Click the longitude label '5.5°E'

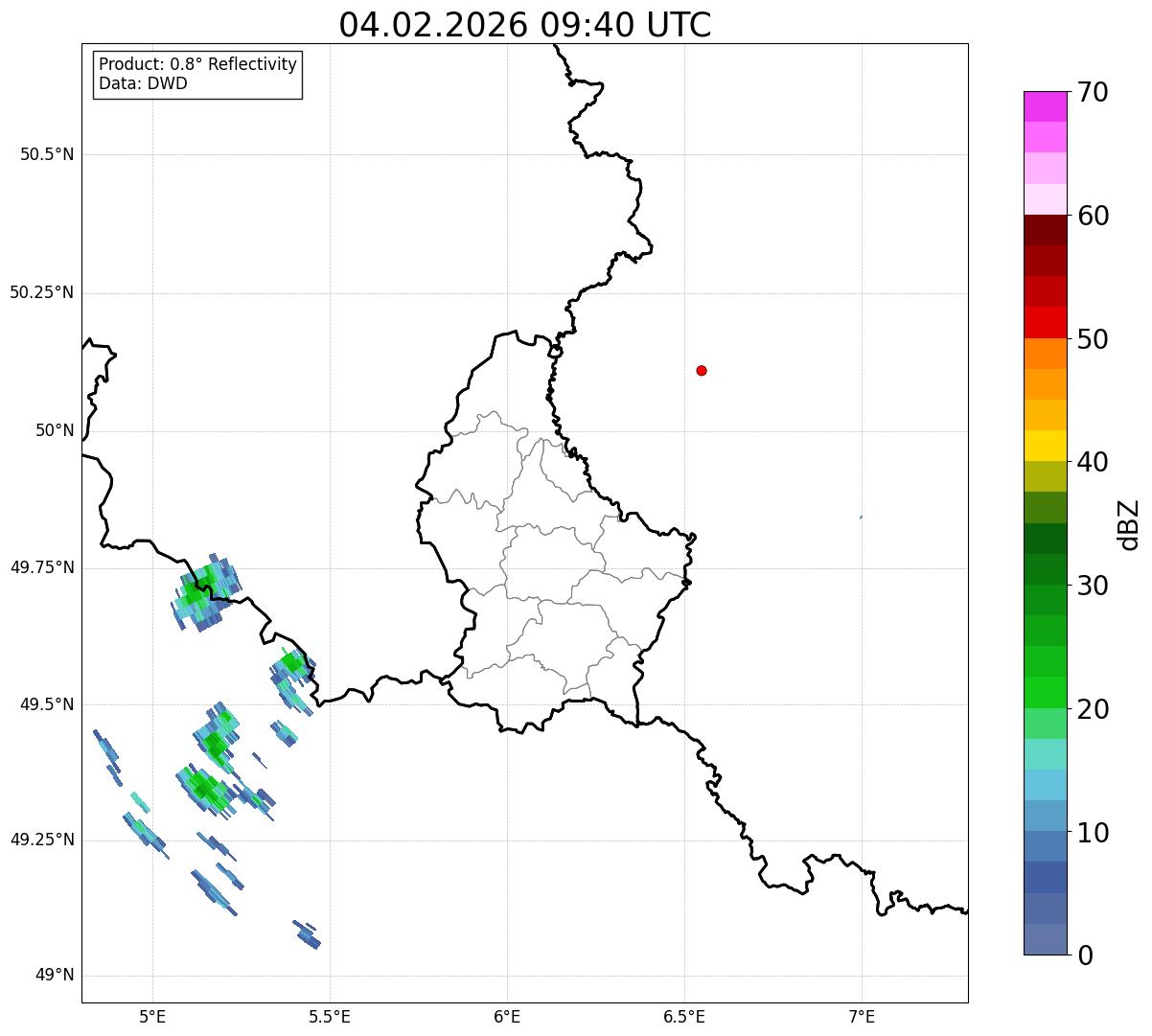coord(330,1016)
